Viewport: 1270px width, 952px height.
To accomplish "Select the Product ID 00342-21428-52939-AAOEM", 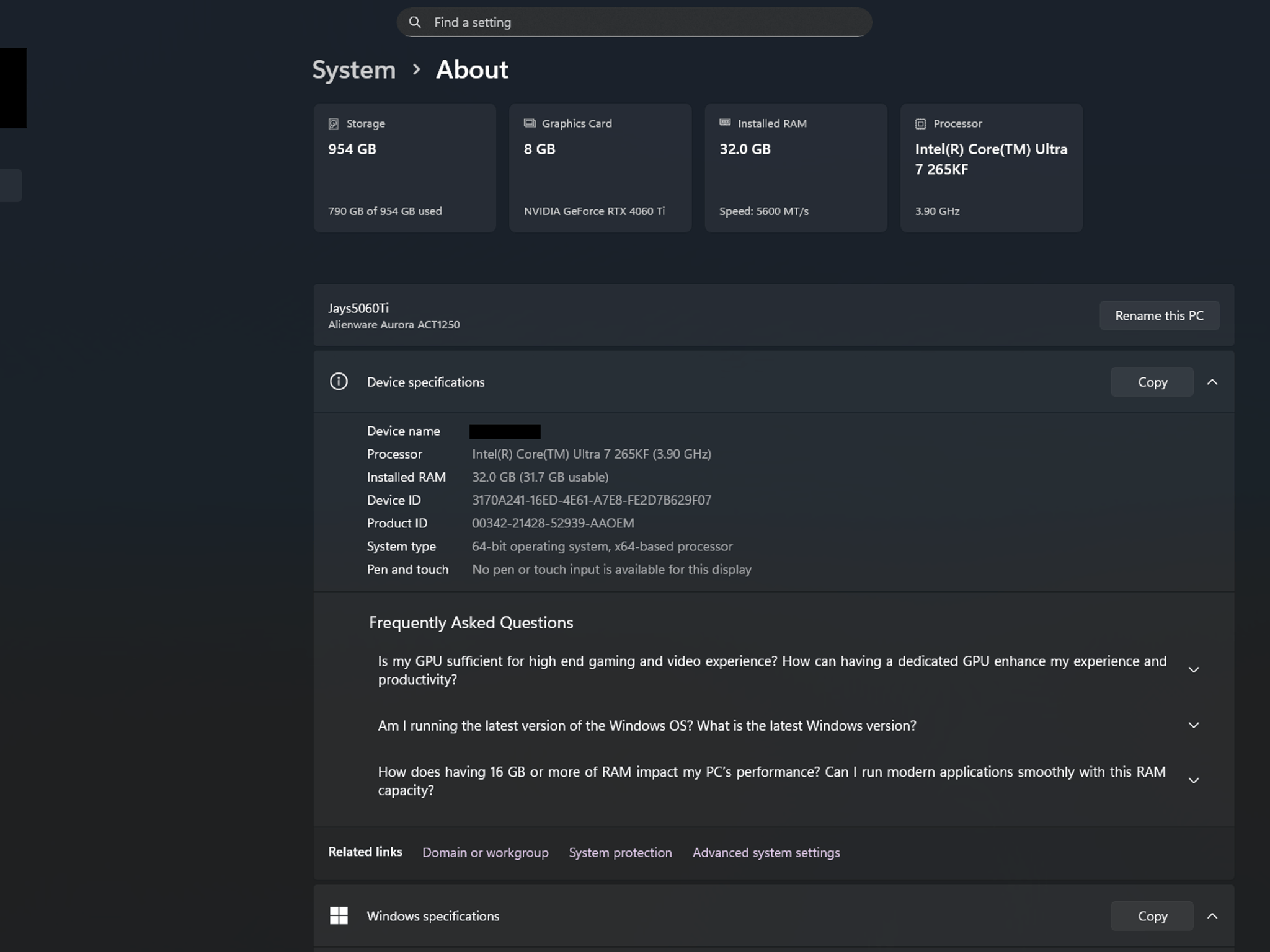I will pos(553,523).
